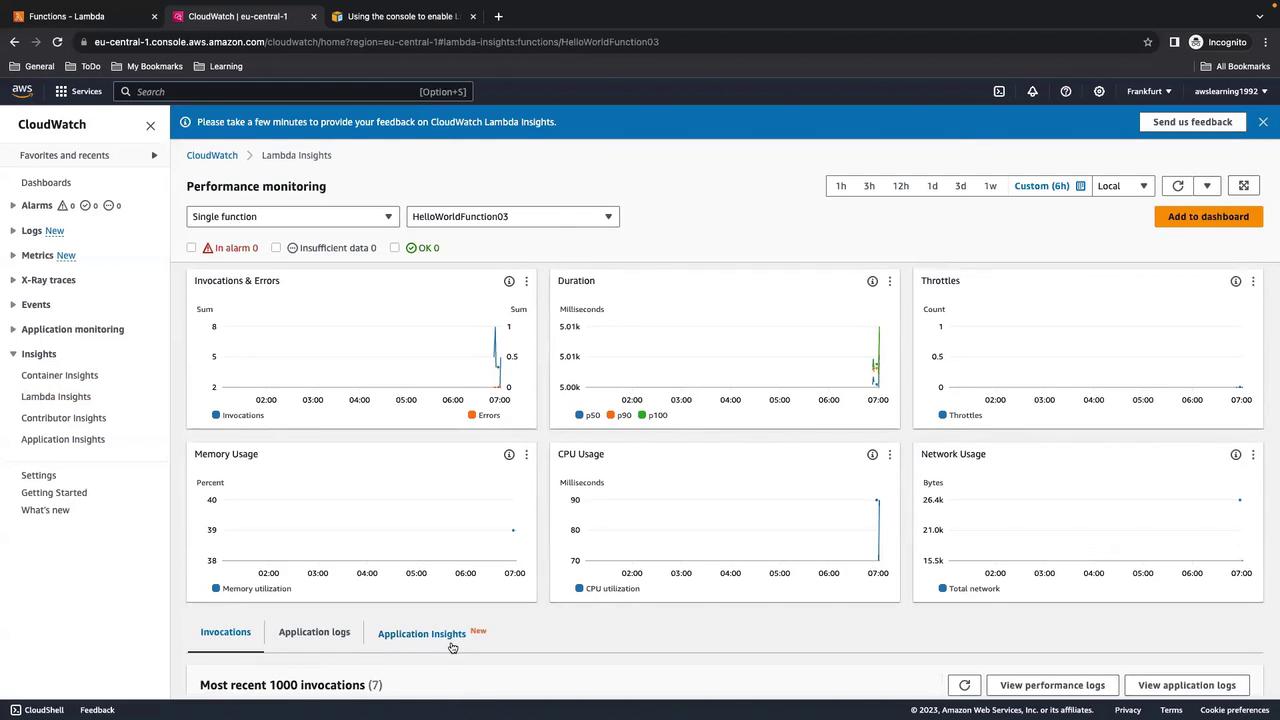Click the AWS logo home icon
The image size is (1280, 720).
point(22,91)
